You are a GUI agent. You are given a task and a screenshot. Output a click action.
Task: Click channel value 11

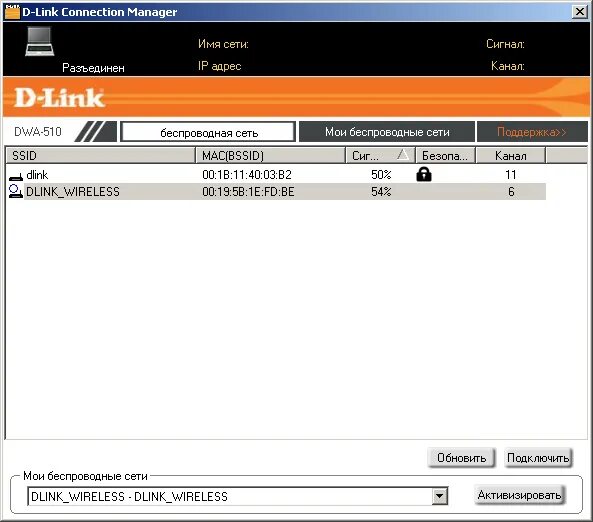click(511, 175)
